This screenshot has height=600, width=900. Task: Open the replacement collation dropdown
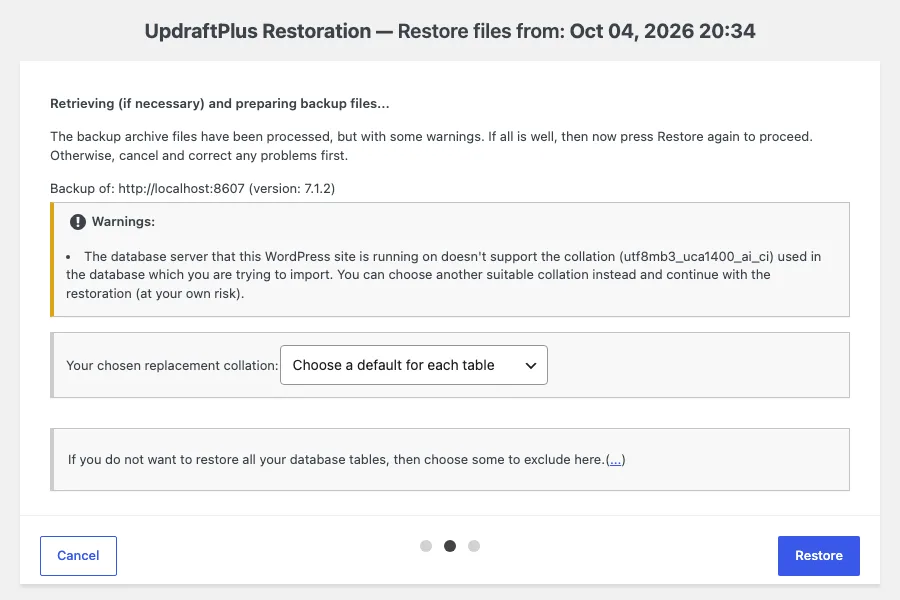click(413, 365)
